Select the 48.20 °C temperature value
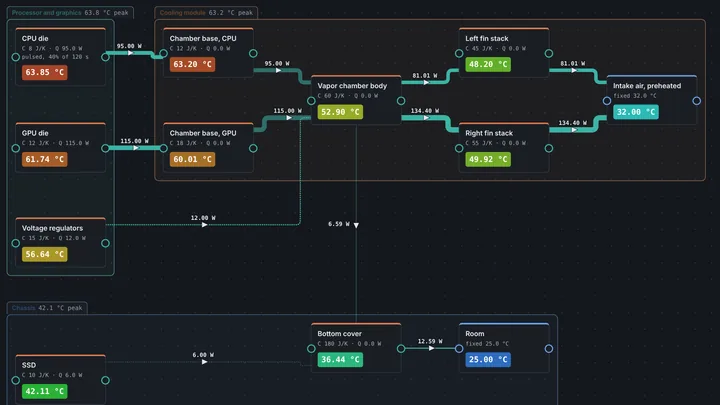This screenshot has width=720, height=405. tap(488, 64)
